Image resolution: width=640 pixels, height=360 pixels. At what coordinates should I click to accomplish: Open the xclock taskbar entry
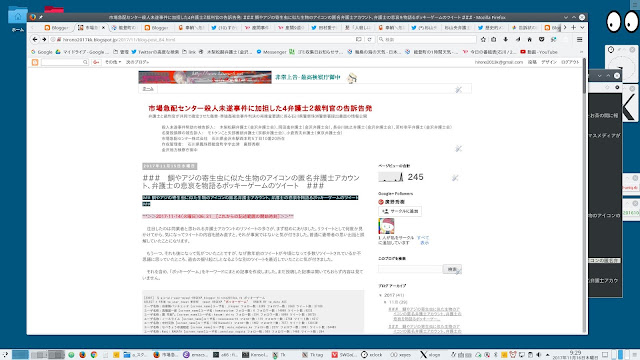click(x=372, y=355)
